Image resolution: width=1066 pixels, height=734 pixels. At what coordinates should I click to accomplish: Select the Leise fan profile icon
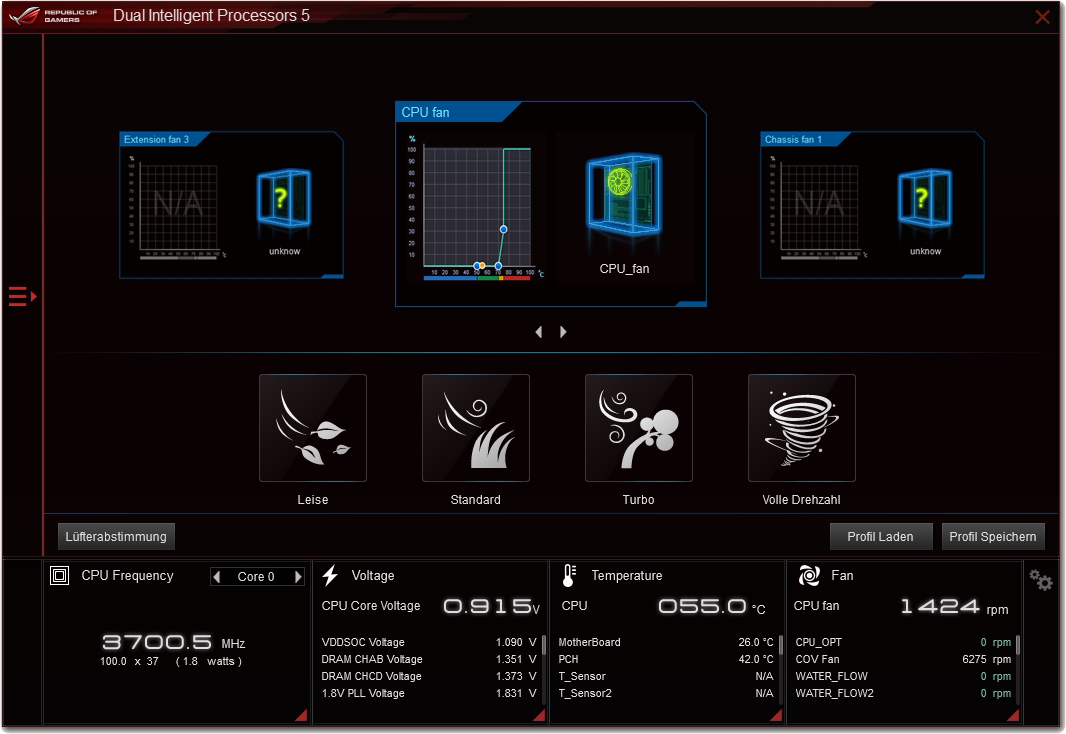(313, 428)
